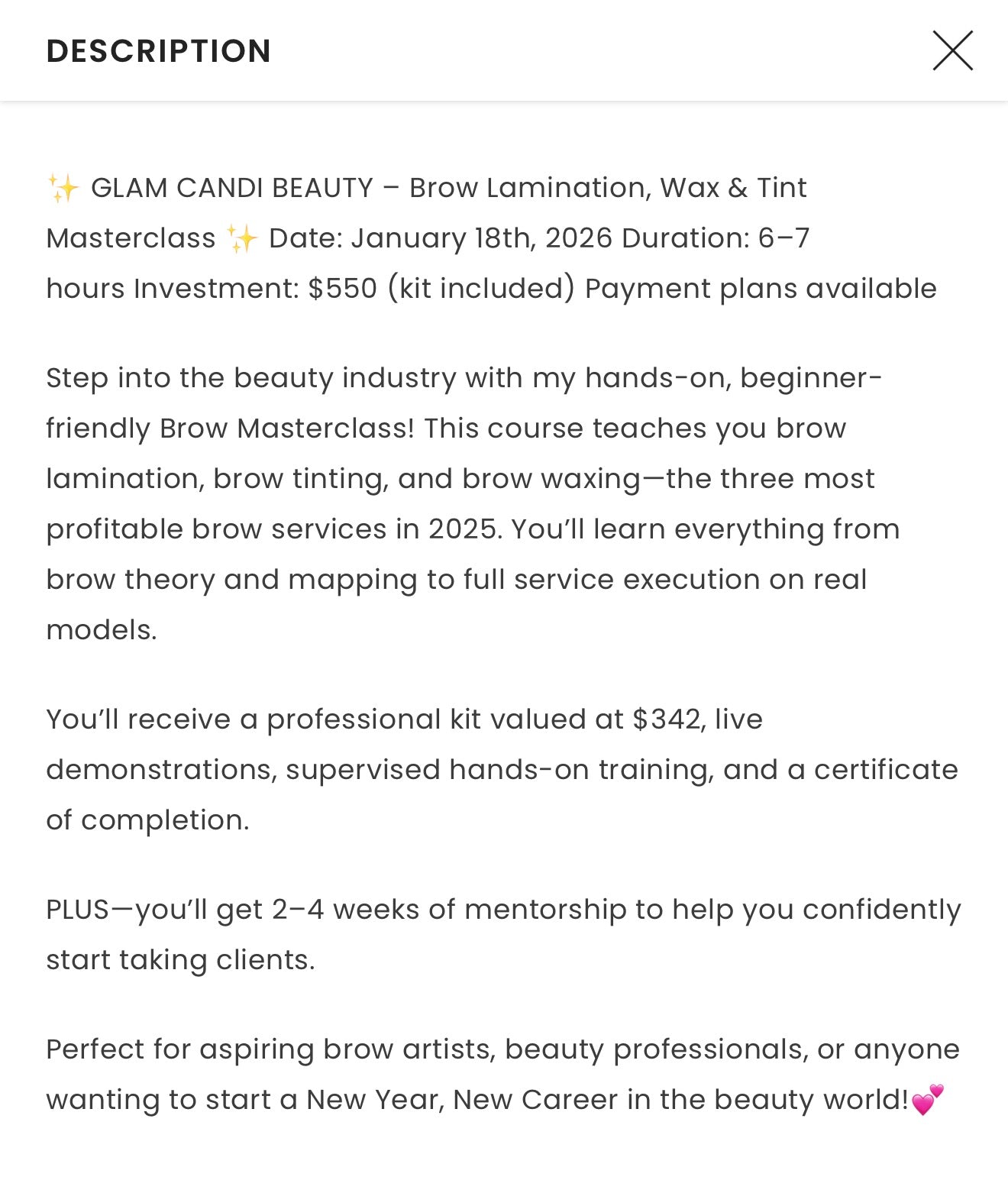Click 'profitable brow services in 2025' text
1008x1193 pixels.
(273, 529)
